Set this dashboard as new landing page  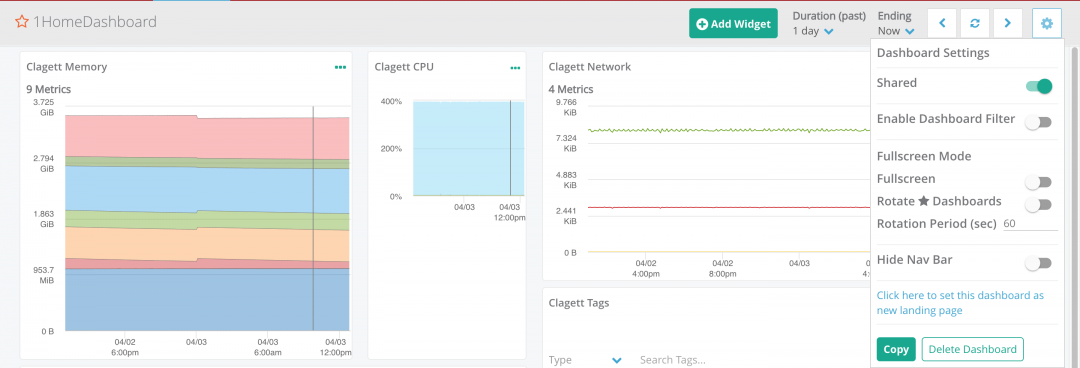pos(960,303)
